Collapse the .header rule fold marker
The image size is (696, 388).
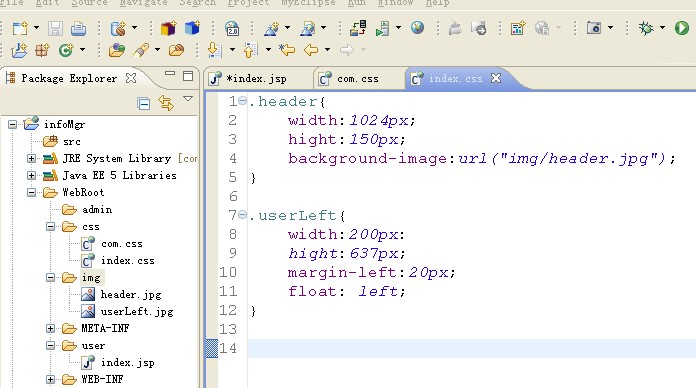[242, 101]
